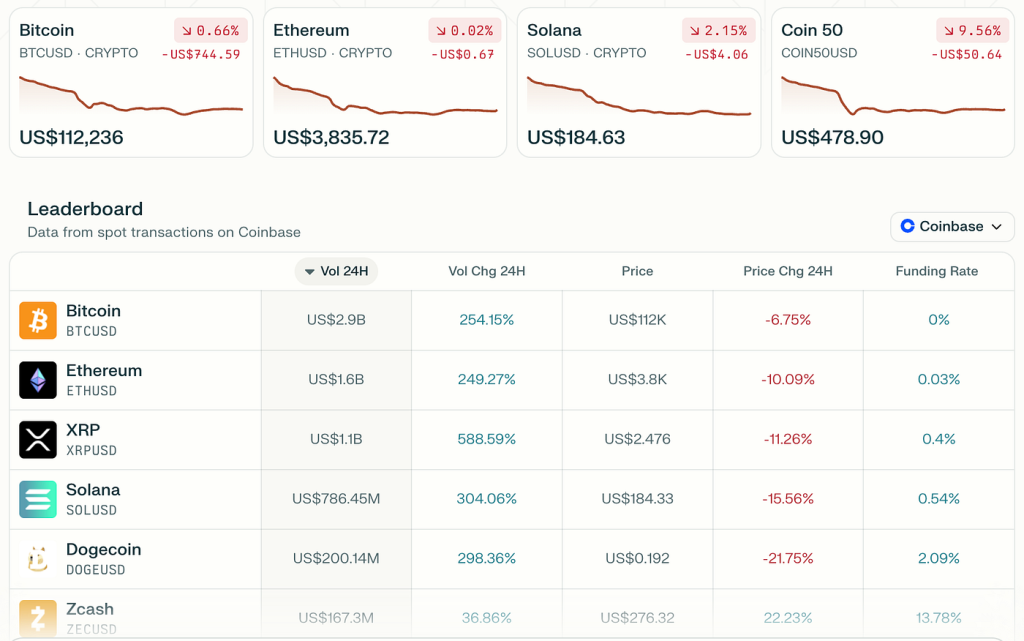Click the Solana logo icon
Image resolution: width=1024 pixels, height=641 pixels.
pyautogui.click(x=38, y=499)
